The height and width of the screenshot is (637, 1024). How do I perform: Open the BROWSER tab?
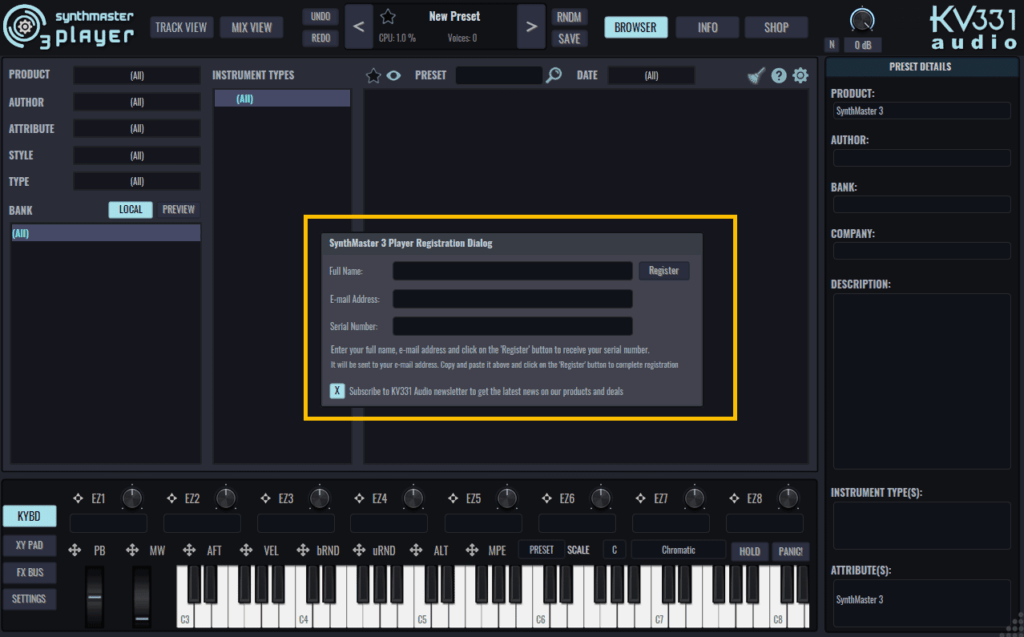click(x=635, y=27)
